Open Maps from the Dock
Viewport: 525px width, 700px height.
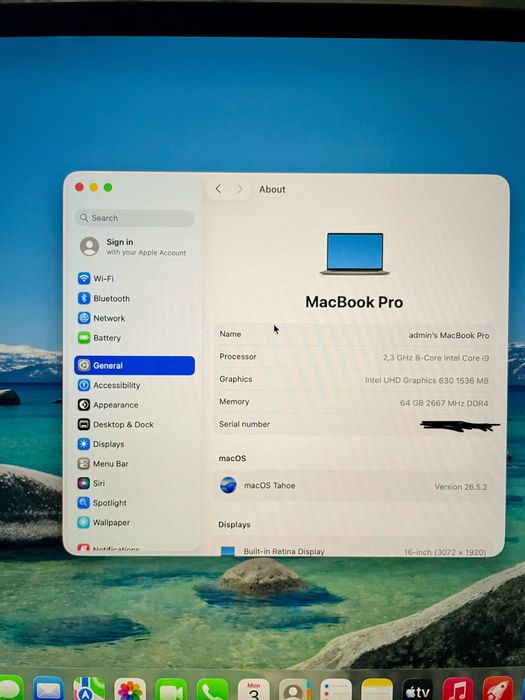coord(89,689)
